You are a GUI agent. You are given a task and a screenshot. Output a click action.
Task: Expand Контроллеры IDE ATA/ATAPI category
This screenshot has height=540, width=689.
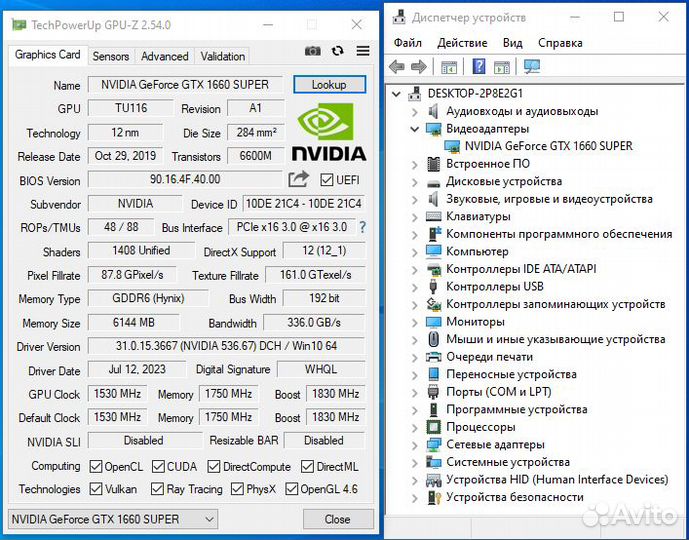click(x=414, y=269)
